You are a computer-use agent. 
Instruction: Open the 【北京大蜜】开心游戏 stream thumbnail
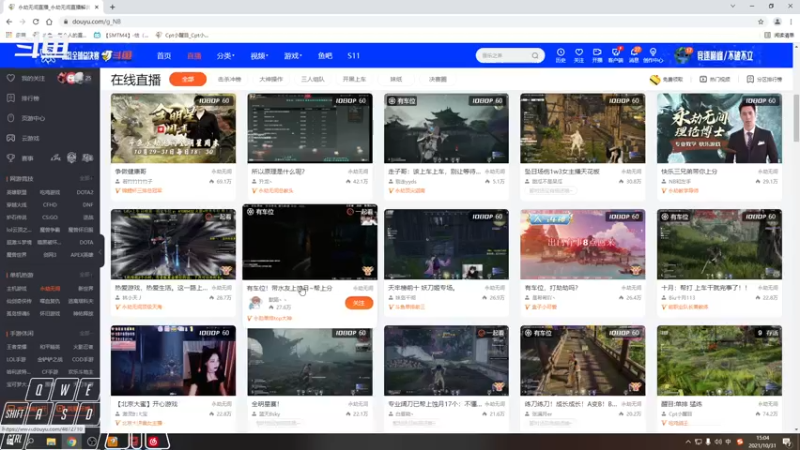pyautogui.click(x=173, y=361)
